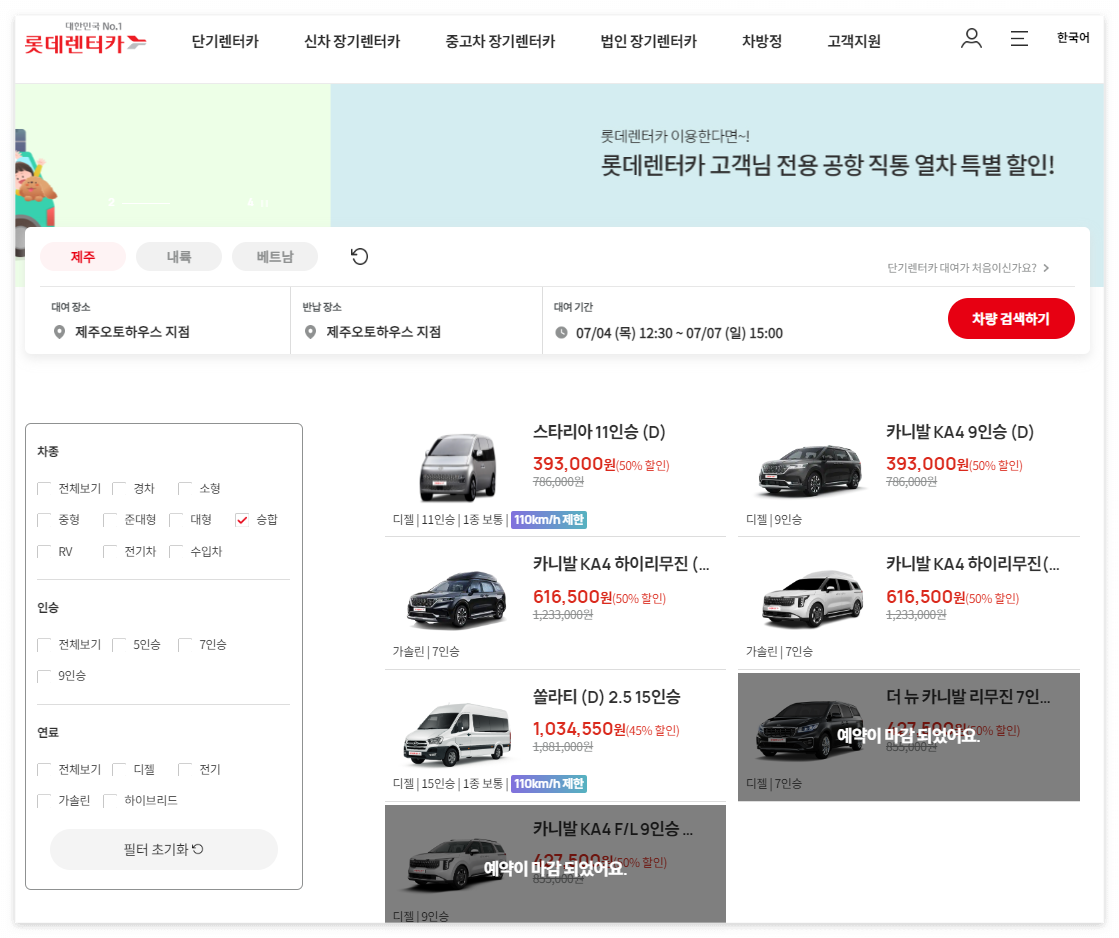Click the sold-out 더 뉴 카니발 리무진 card
This screenshot has width=1119, height=938.
tap(908, 737)
